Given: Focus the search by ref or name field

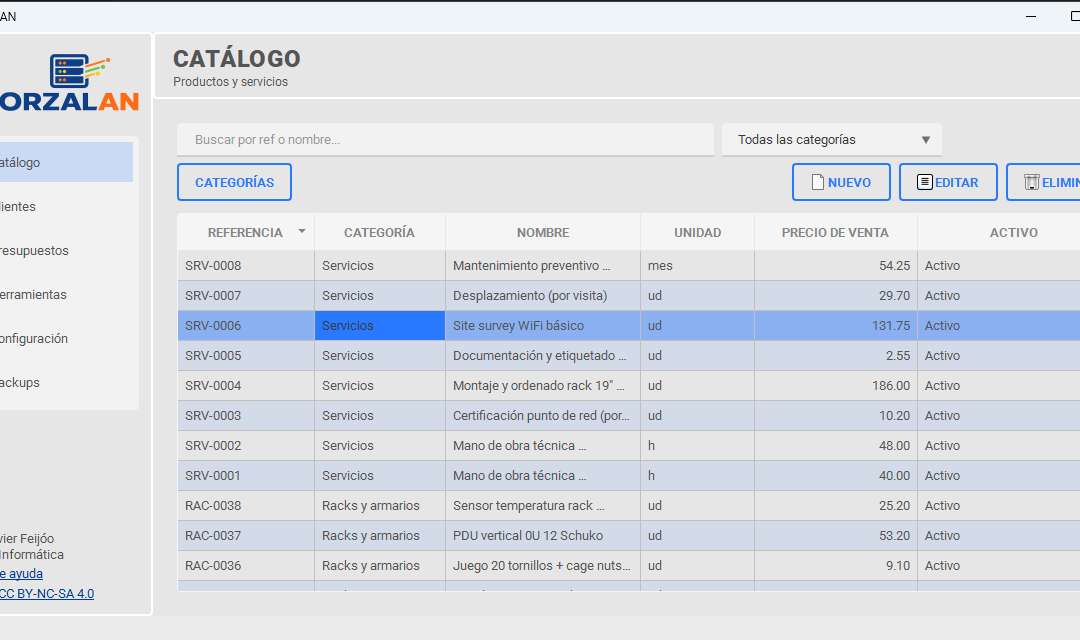Looking at the screenshot, I should pyautogui.click(x=445, y=140).
